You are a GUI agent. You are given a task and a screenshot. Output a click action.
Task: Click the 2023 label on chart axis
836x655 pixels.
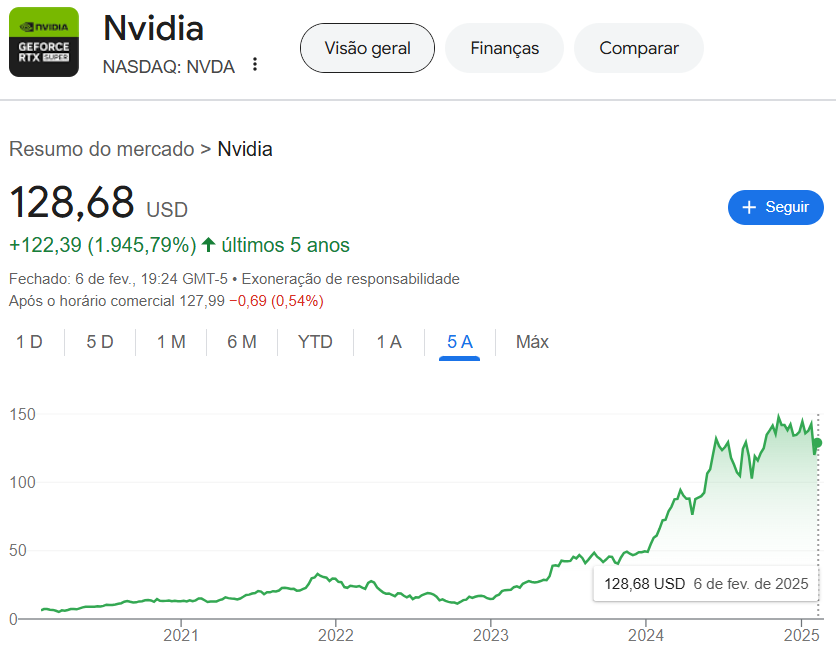click(x=491, y=635)
